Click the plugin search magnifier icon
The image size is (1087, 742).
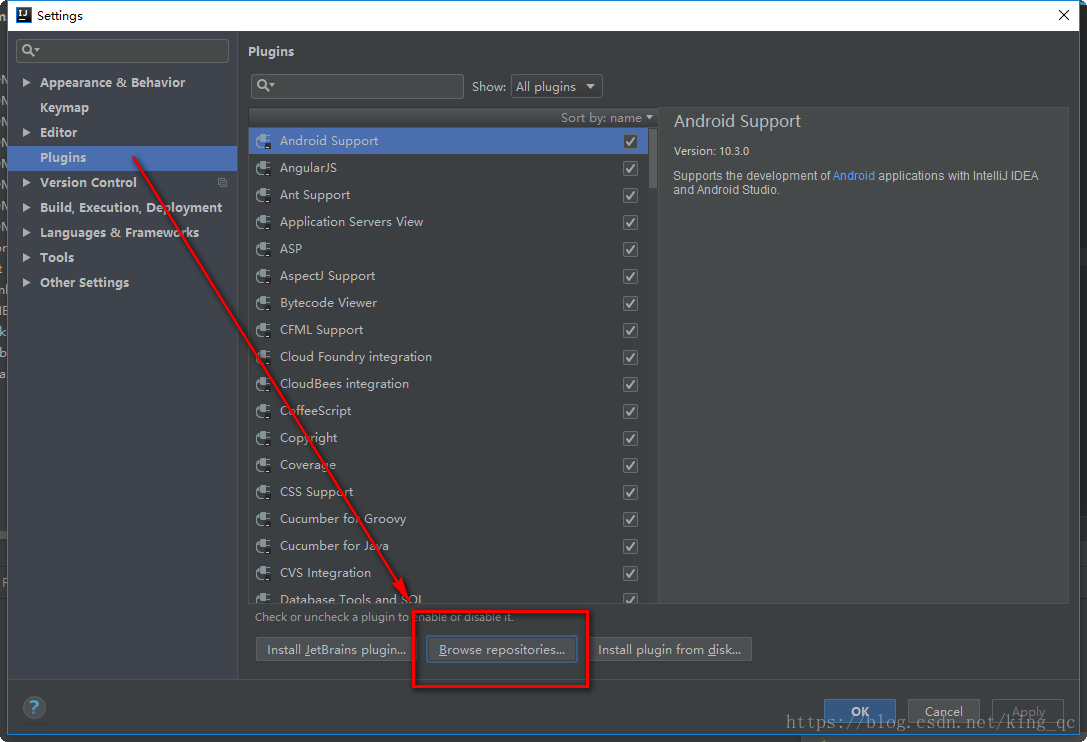coord(265,86)
